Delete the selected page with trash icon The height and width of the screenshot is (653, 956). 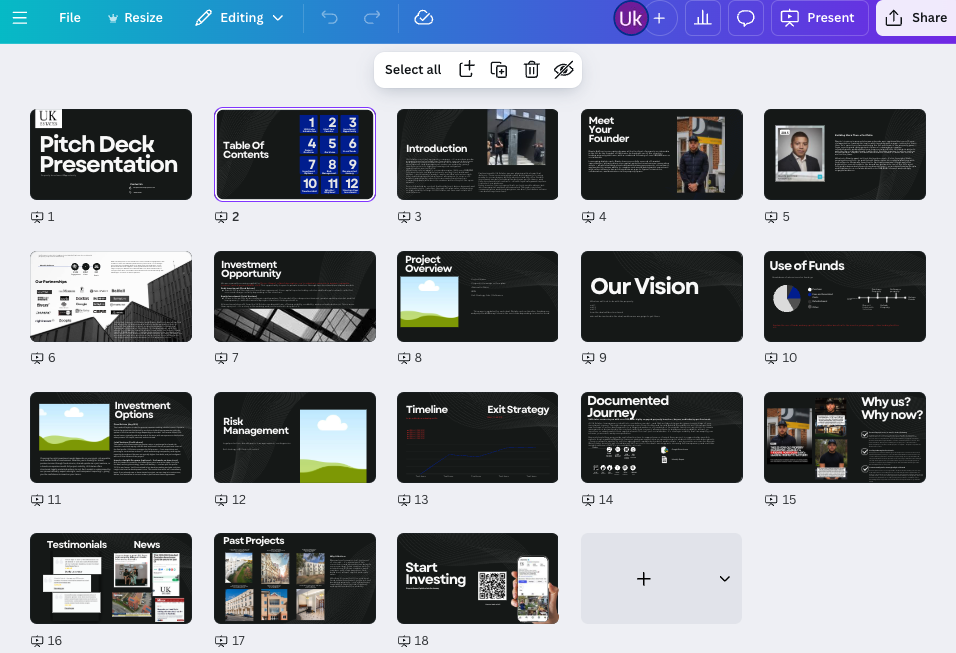tap(532, 70)
